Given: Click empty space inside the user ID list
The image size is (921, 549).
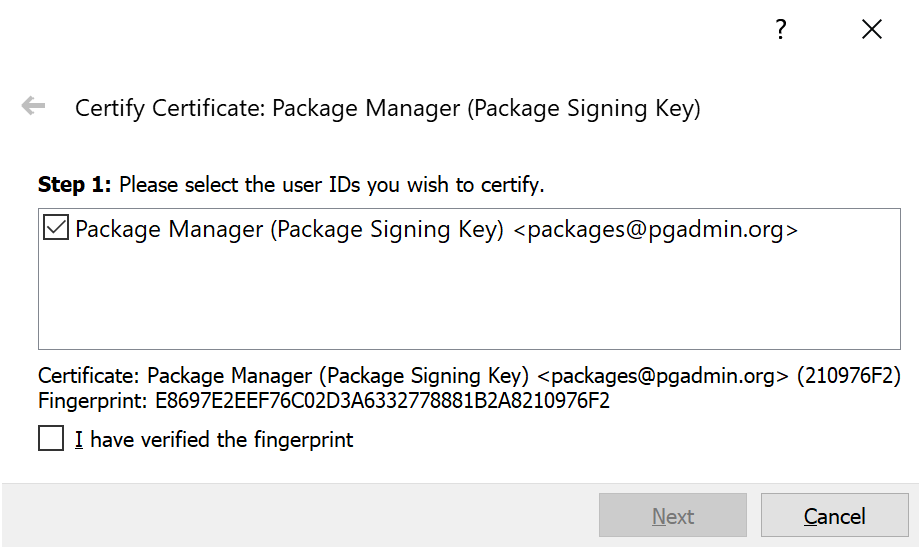Looking at the screenshot, I should pyautogui.click(x=468, y=300).
